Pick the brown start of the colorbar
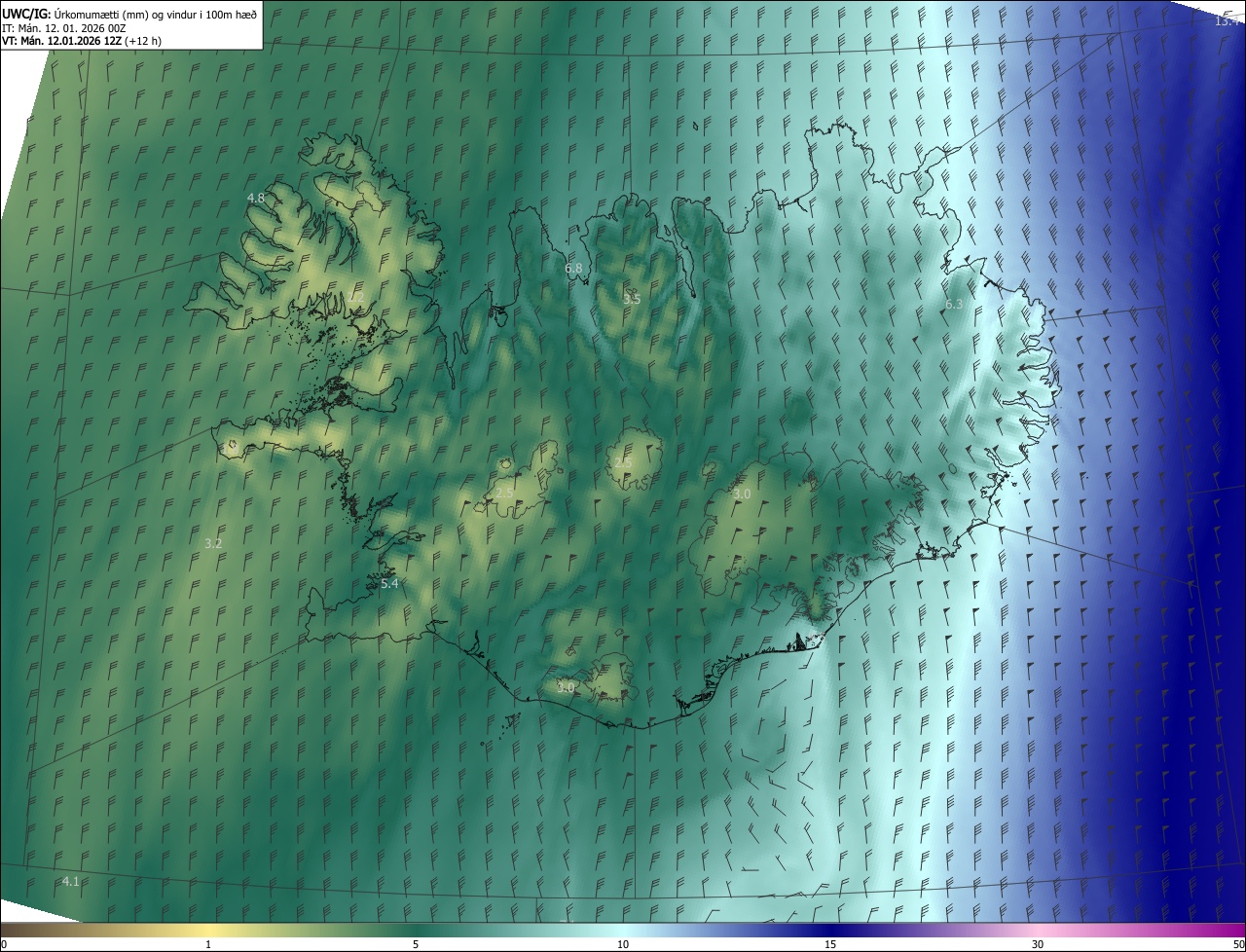The height and width of the screenshot is (952, 1246). [x=19, y=930]
